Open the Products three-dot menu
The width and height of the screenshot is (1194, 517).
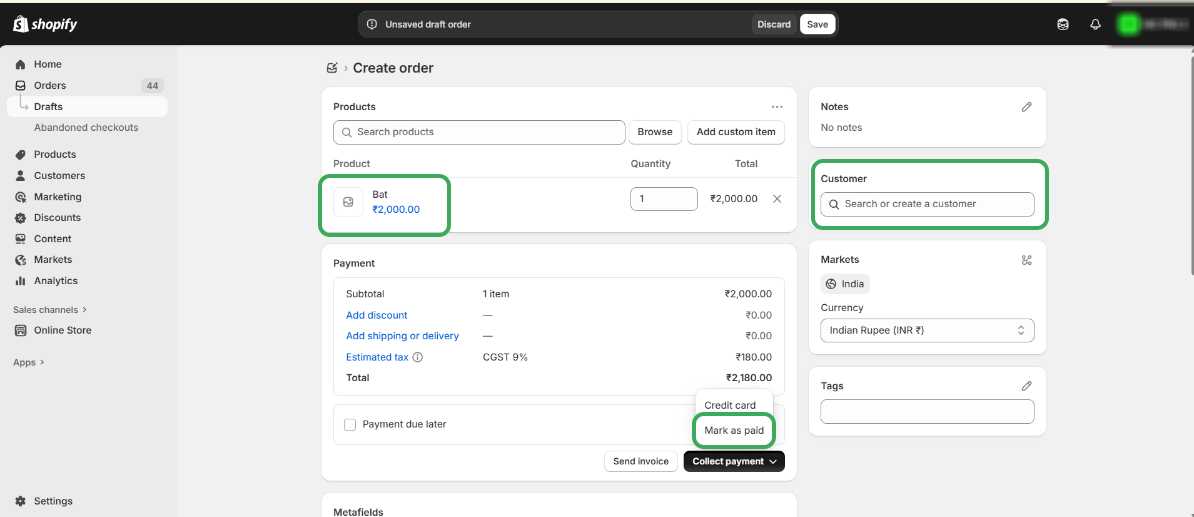click(x=777, y=107)
